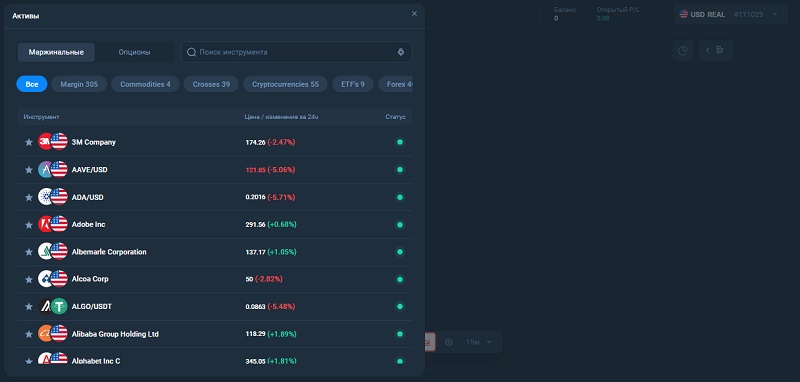The height and width of the screenshot is (382, 800).
Task: Toggle favorite star for ALGO/USDT
Action: pyautogui.click(x=29, y=307)
